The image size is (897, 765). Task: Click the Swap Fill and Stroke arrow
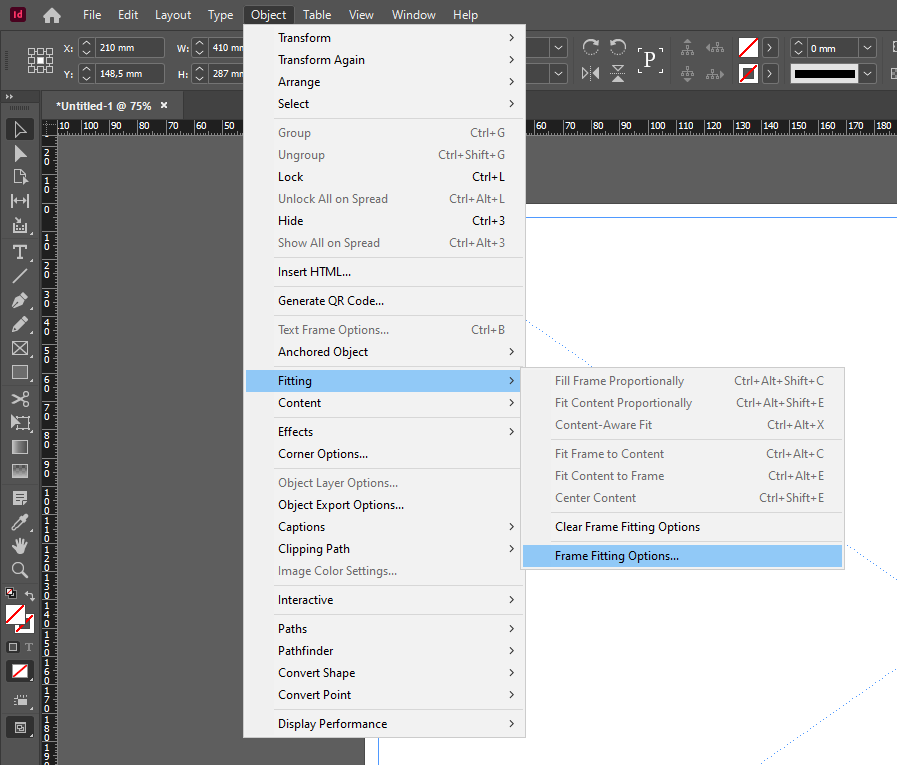click(29, 595)
